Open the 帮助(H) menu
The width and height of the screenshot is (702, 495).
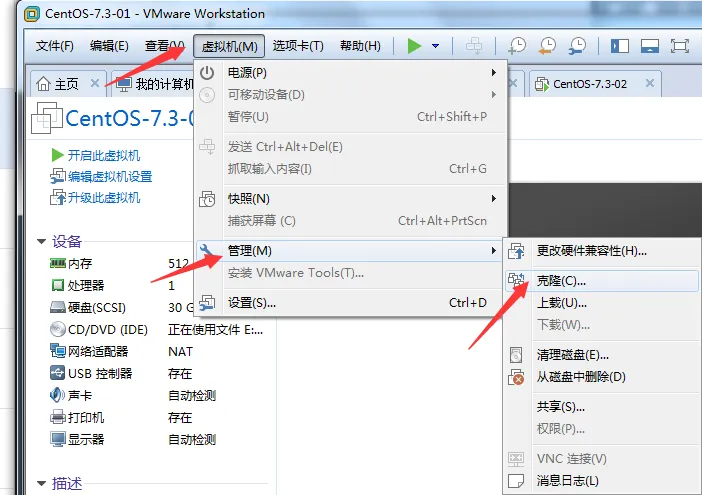pyautogui.click(x=360, y=46)
